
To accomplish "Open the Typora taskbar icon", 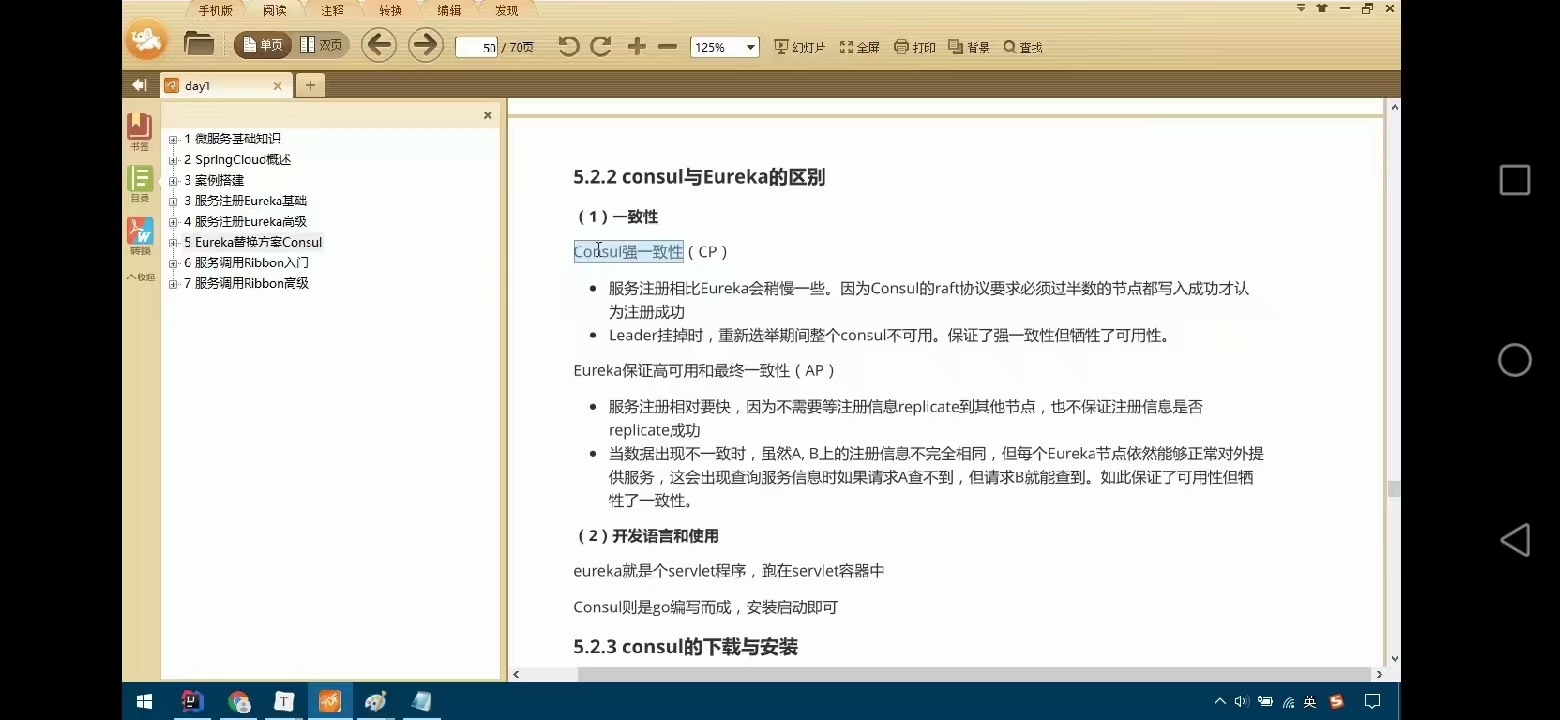I will click(284, 702).
